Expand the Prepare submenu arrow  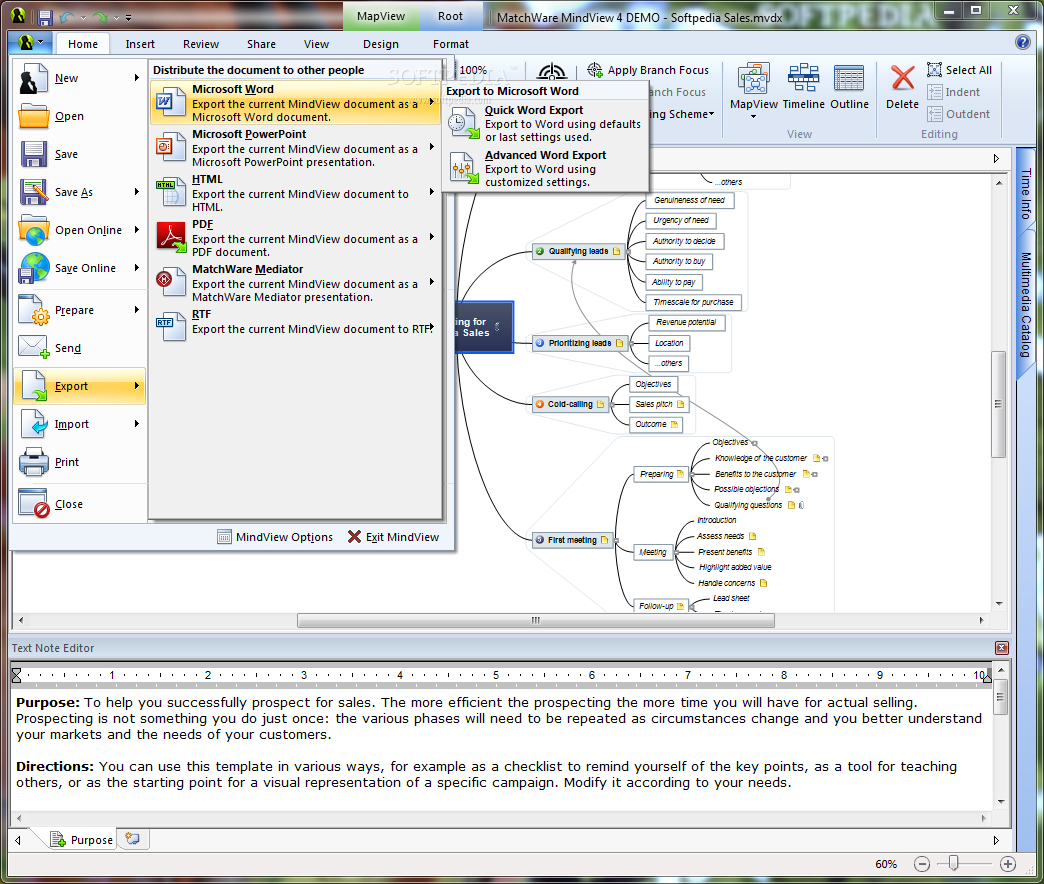(x=136, y=310)
